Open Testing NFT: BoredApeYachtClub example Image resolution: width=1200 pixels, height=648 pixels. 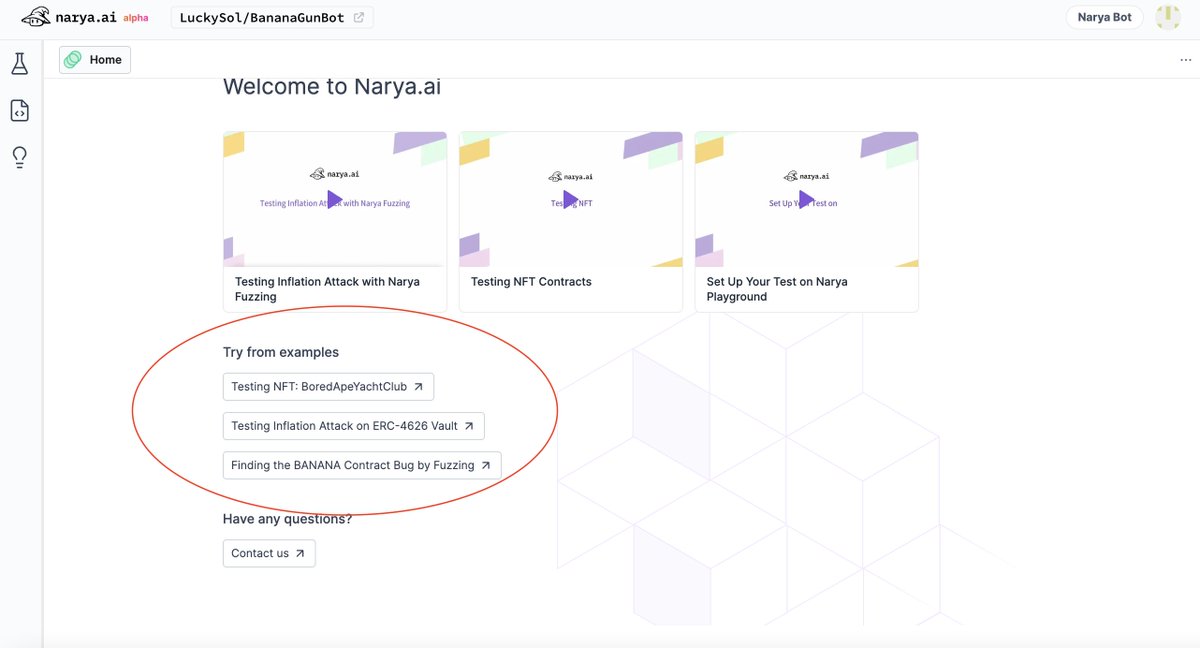(328, 386)
